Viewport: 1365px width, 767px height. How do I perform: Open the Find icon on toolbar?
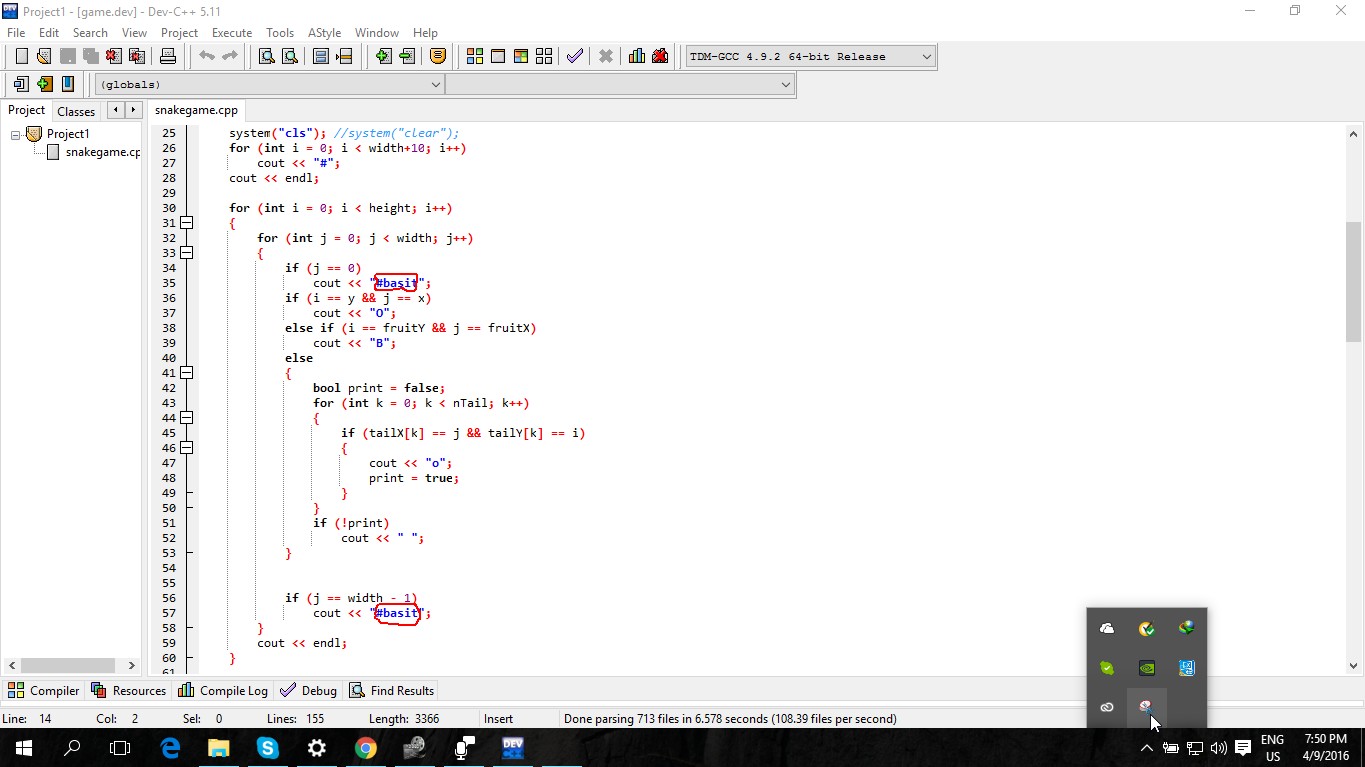click(266, 56)
